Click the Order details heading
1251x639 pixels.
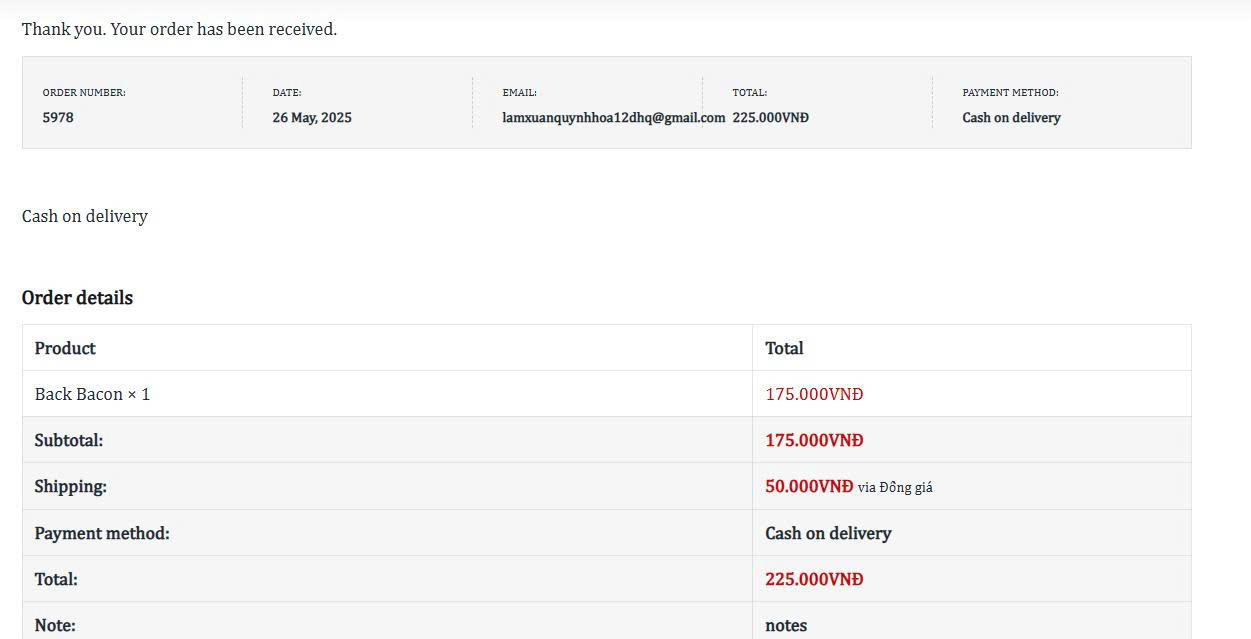pos(77,298)
